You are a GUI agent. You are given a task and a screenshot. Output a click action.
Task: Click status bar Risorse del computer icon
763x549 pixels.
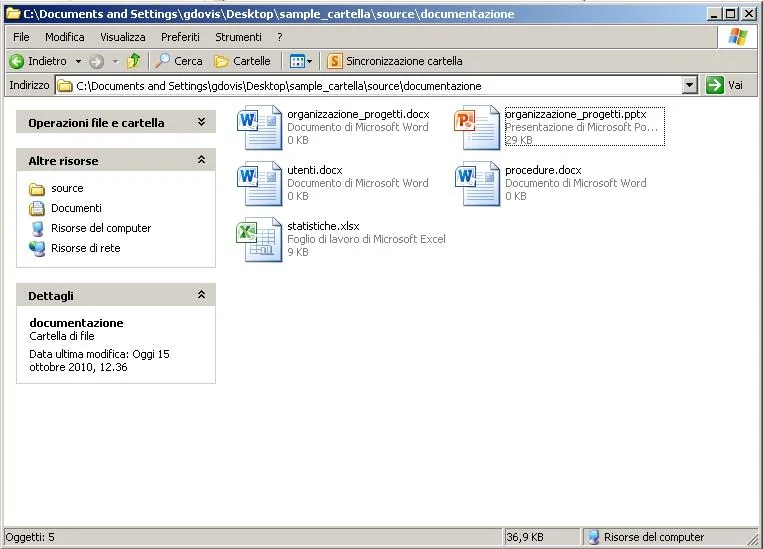[x=593, y=537]
